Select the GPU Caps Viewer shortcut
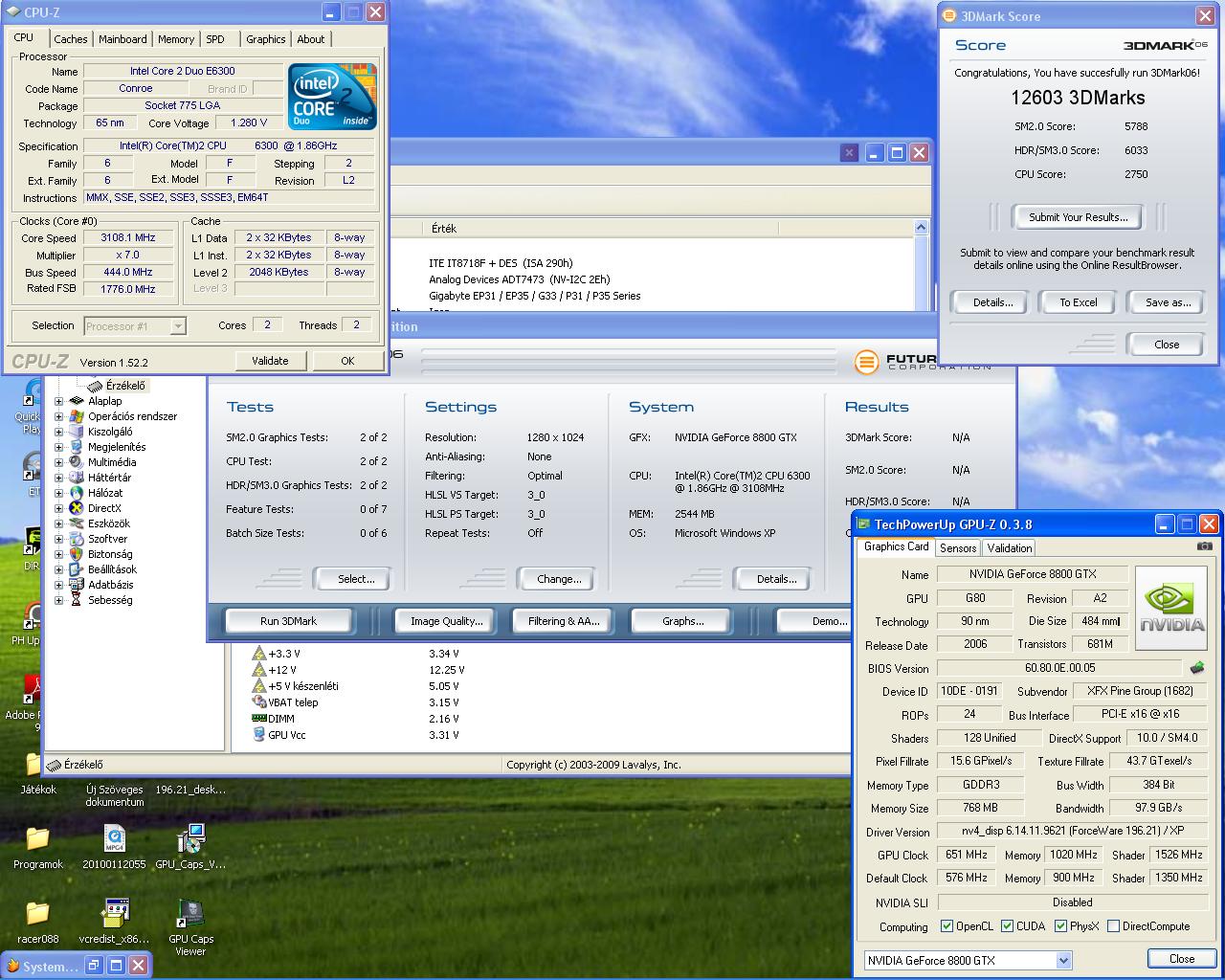The height and width of the screenshot is (980, 1225). (190, 913)
